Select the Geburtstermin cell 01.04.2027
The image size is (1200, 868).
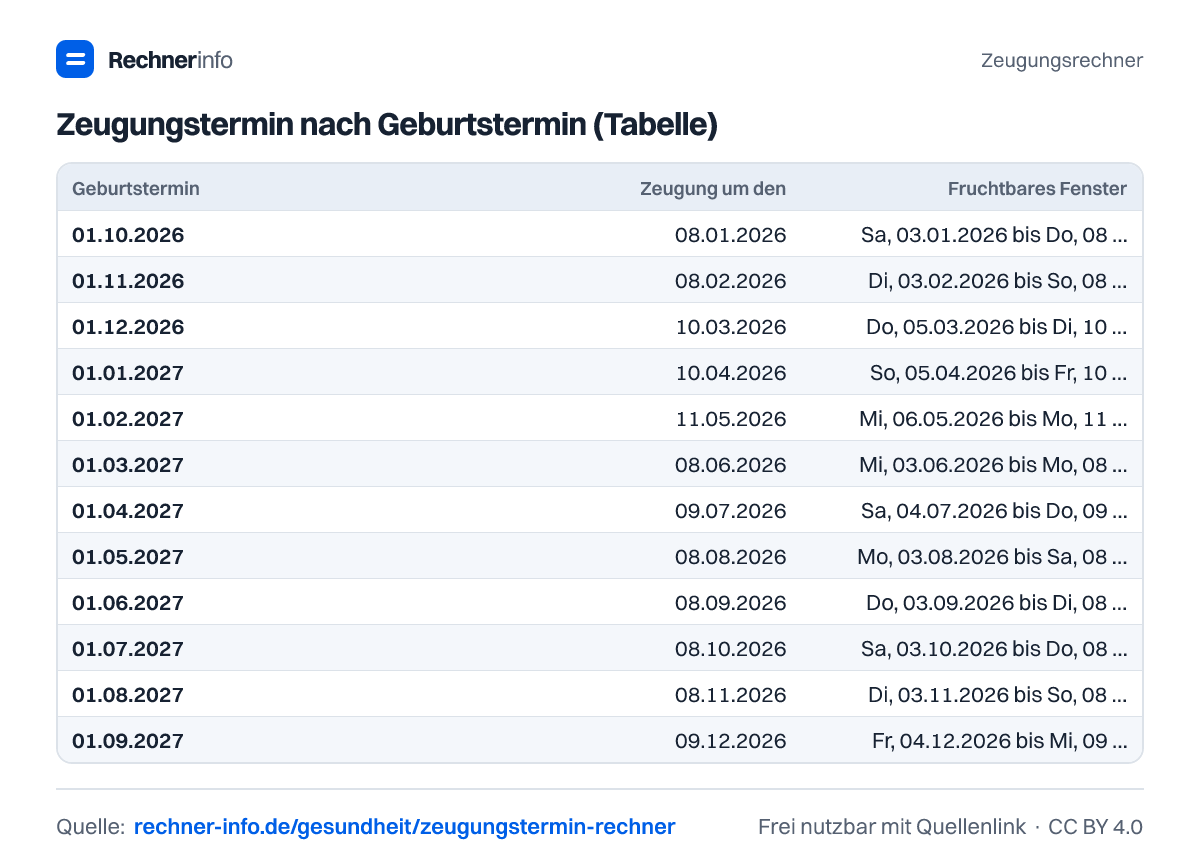128,511
